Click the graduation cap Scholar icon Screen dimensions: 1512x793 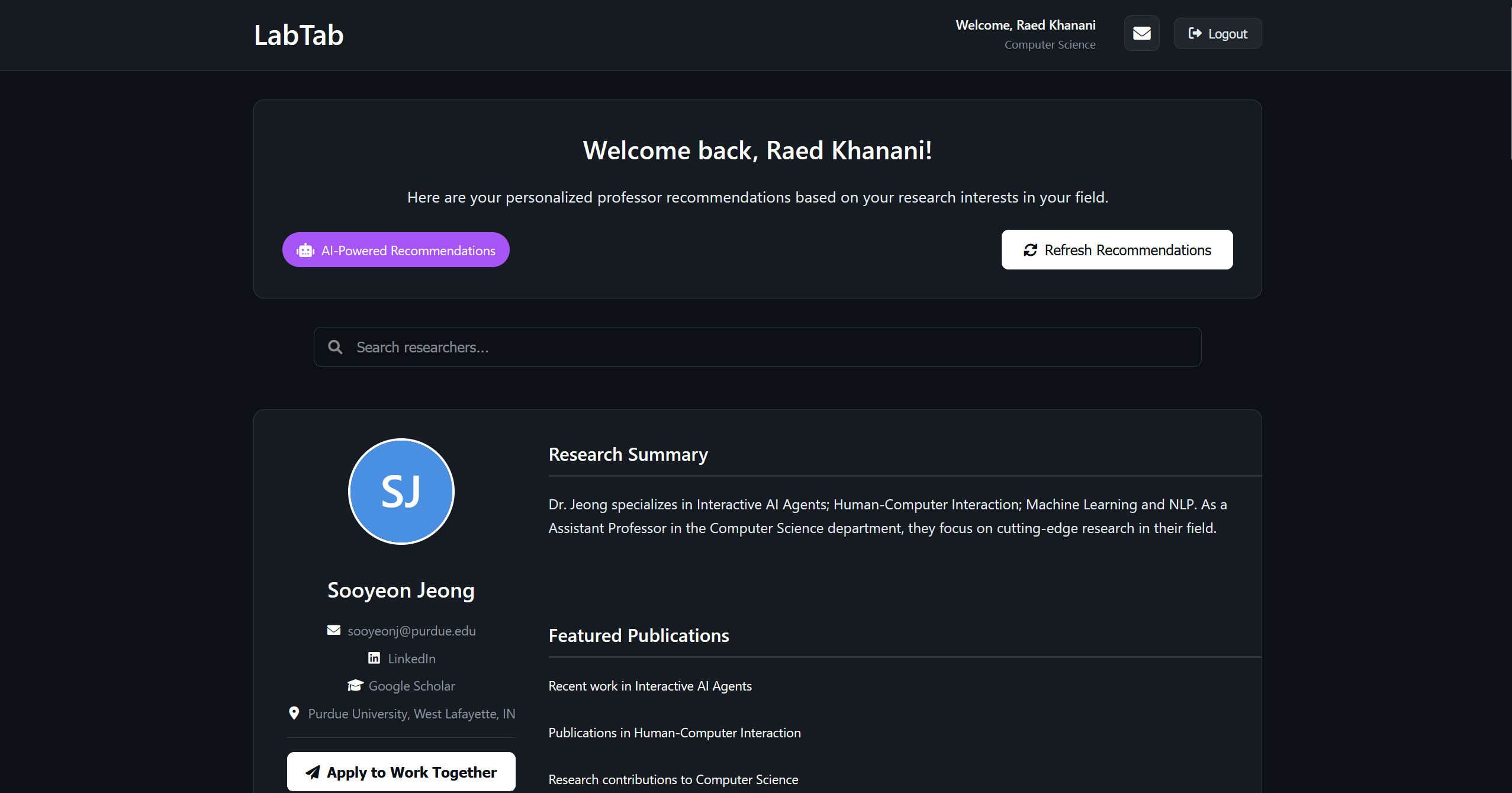coord(355,685)
